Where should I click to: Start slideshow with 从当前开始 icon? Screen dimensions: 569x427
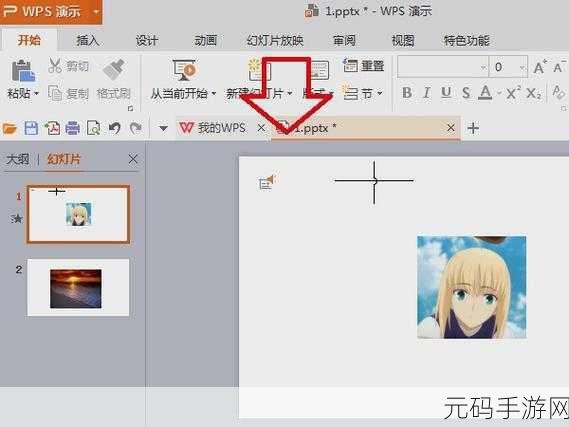click(x=184, y=70)
